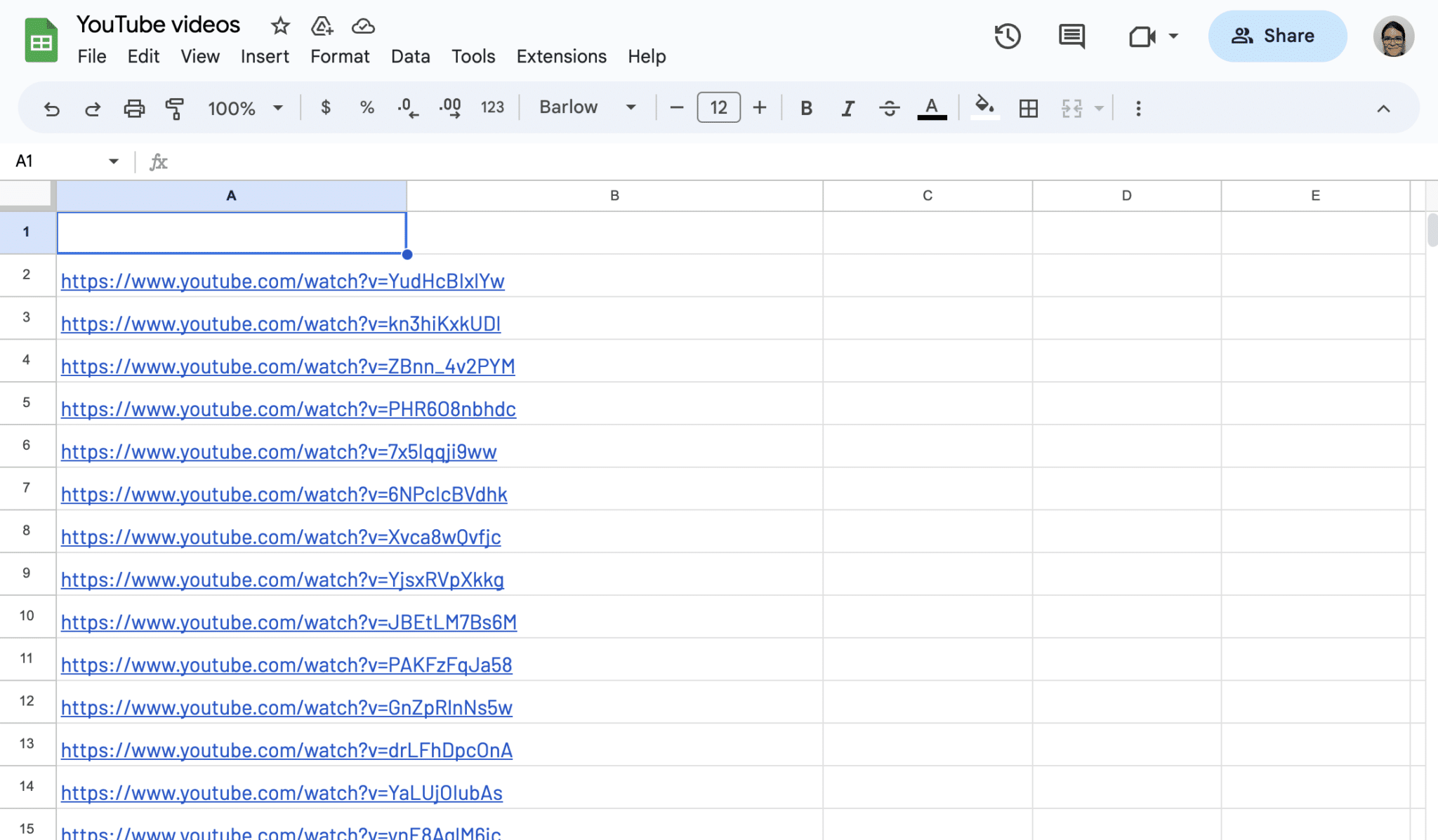Open the Data menu
1438x840 pixels.
pyautogui.click(x=410, y=56)
